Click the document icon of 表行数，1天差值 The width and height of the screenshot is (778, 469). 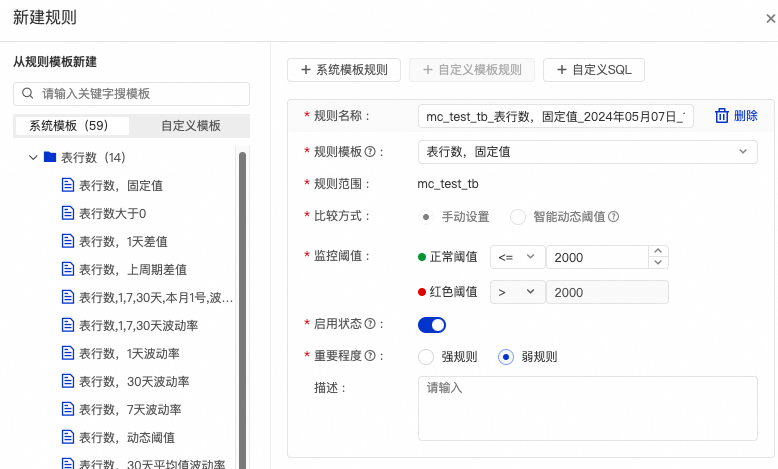pyautogui.click(x=67, y=241)
